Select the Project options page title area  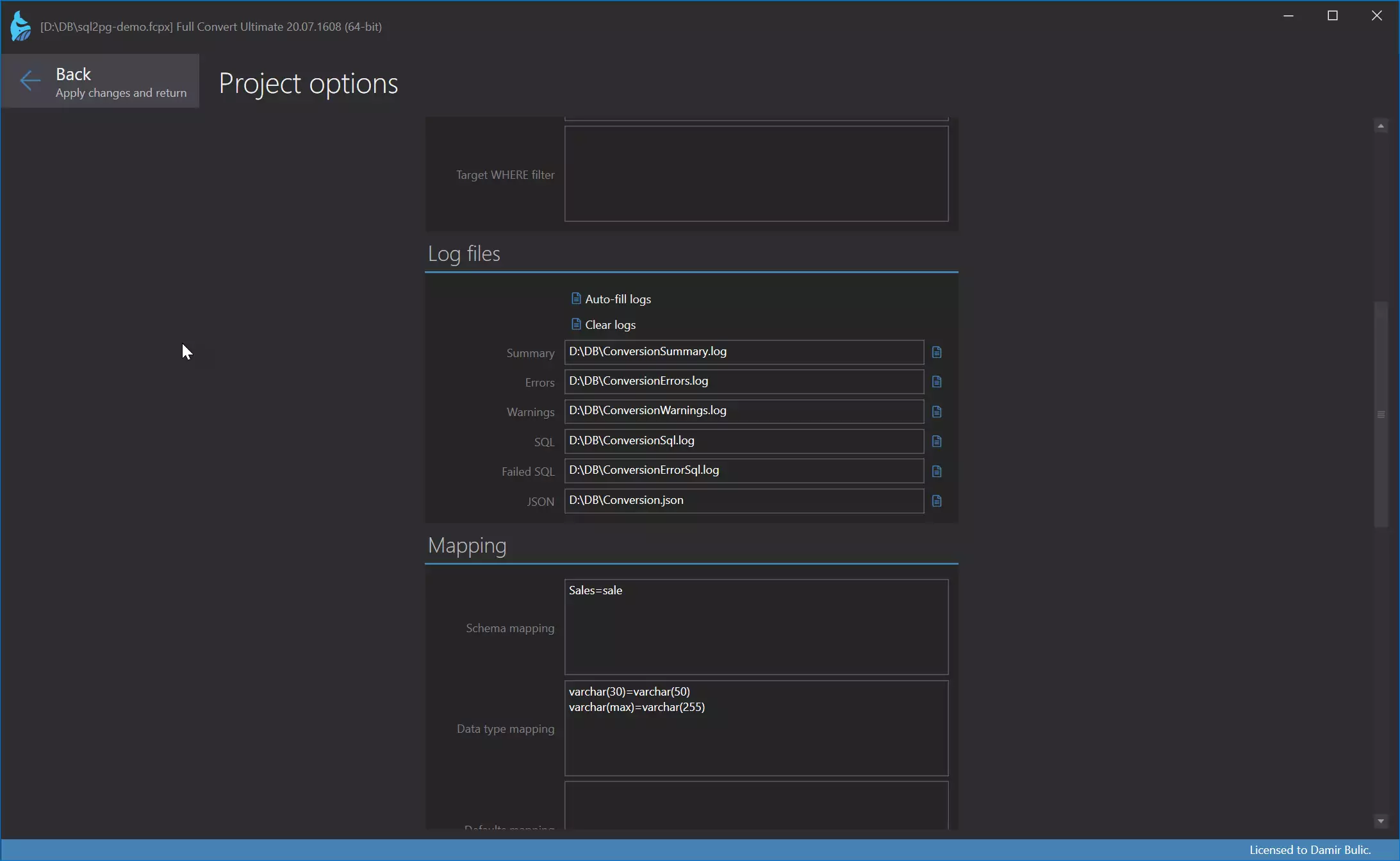click(308, 83)
